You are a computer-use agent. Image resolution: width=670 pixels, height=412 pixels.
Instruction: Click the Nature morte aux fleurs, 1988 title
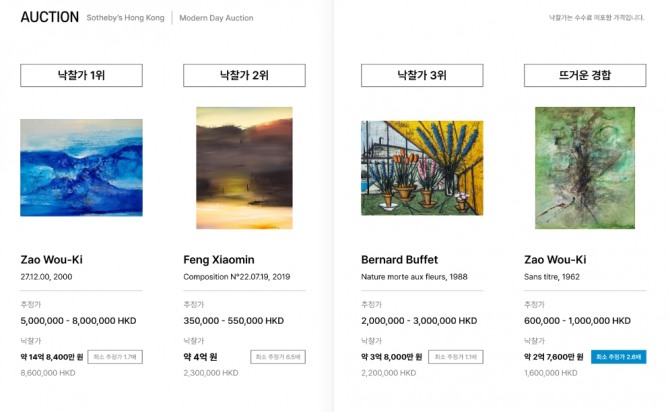(x=414, y=277)
